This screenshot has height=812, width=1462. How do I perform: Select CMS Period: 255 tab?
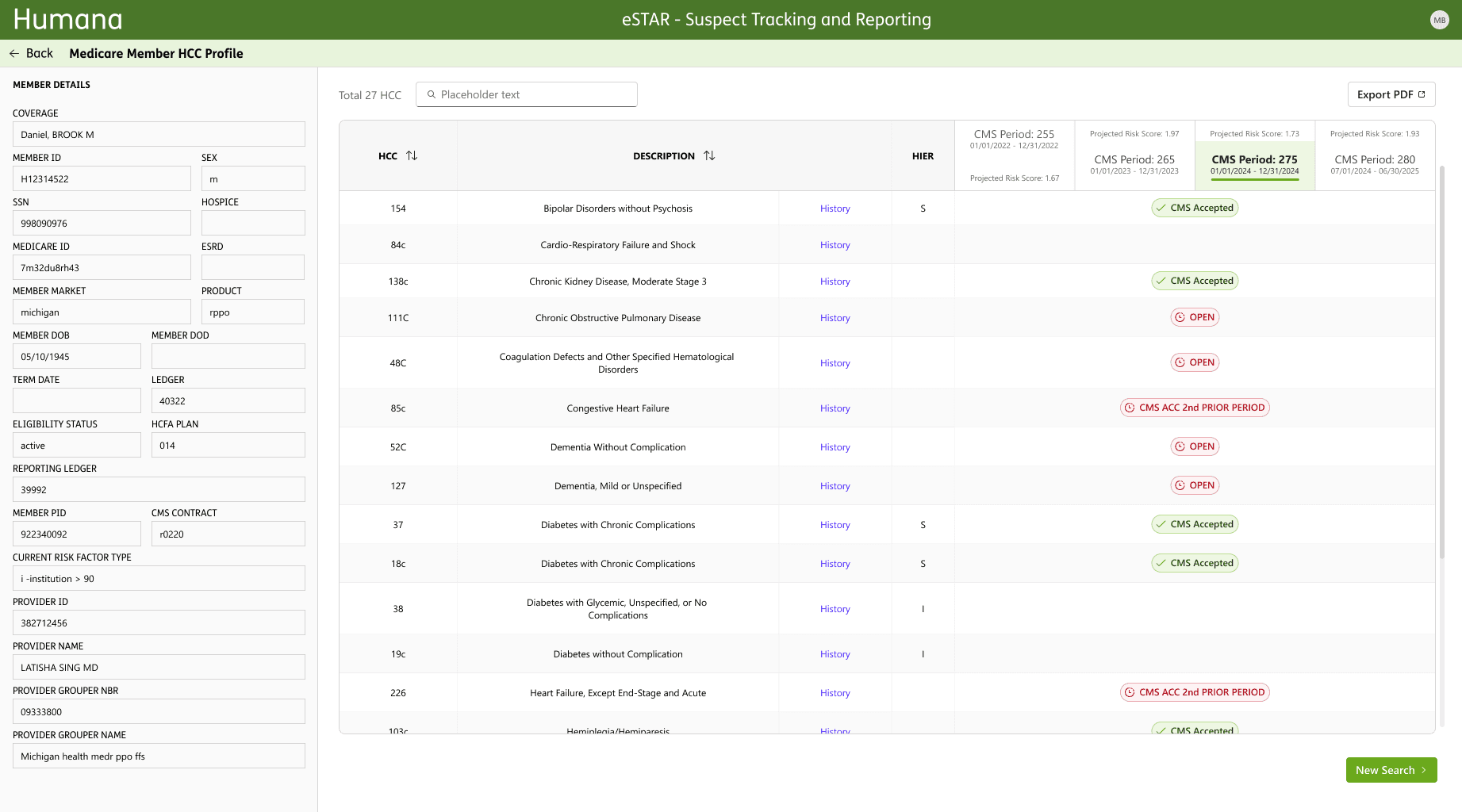tap(1015, 155)
